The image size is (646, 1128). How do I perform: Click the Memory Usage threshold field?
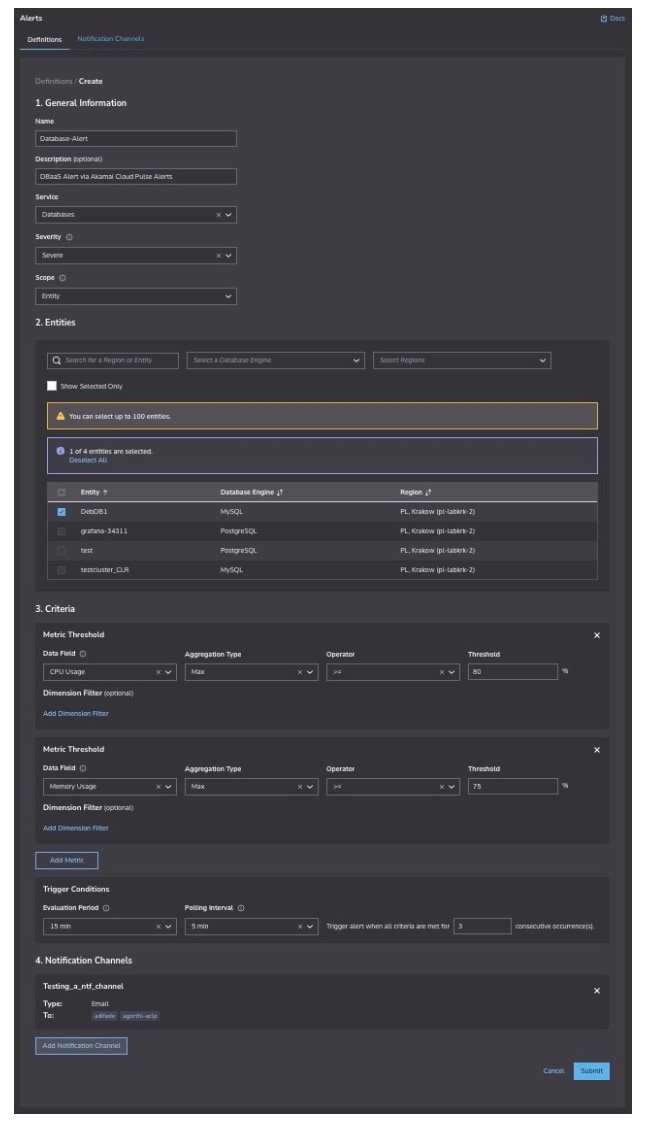pos(512,787)
